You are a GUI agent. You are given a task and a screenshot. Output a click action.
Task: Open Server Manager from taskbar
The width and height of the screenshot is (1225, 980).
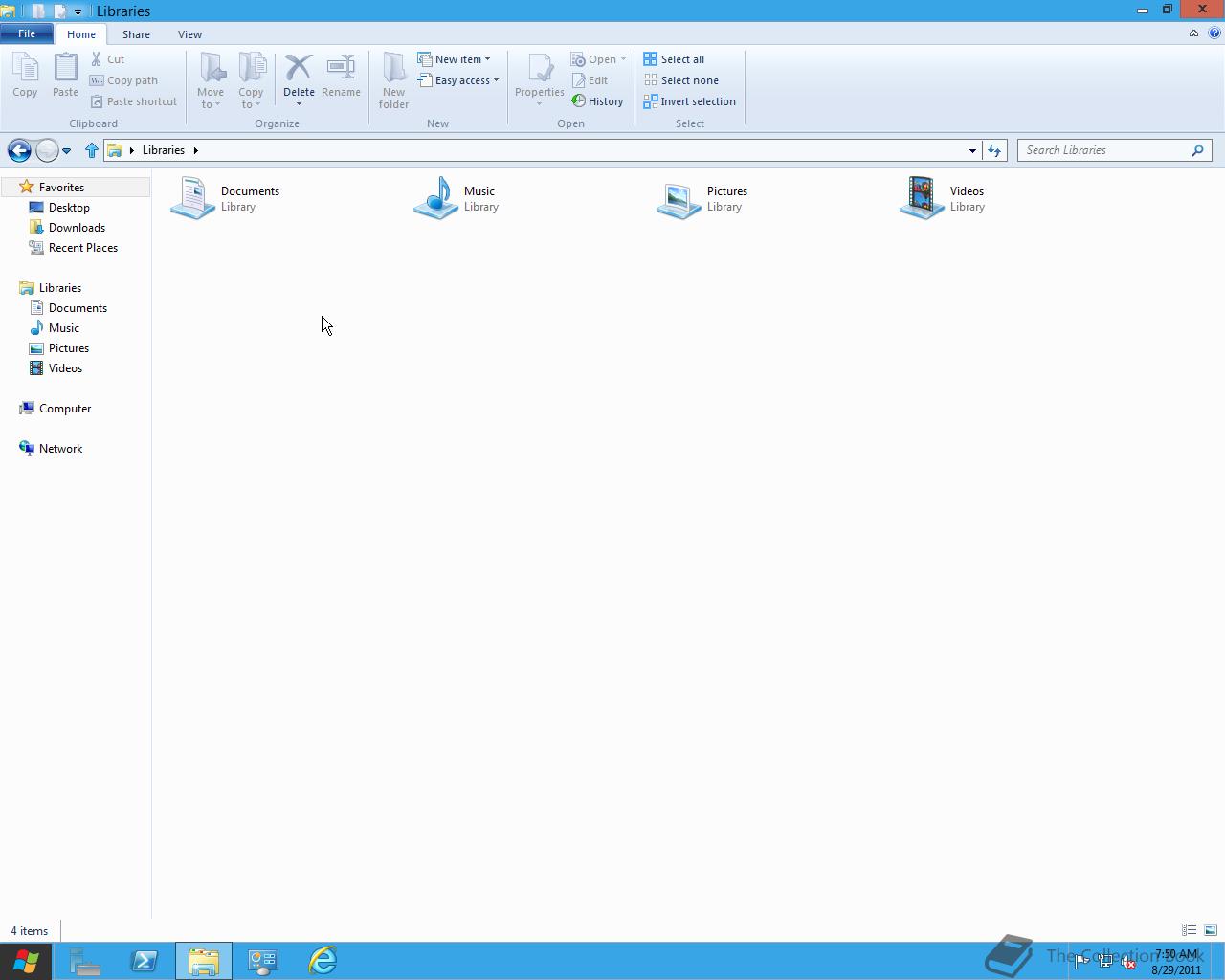tap(85, 961)
